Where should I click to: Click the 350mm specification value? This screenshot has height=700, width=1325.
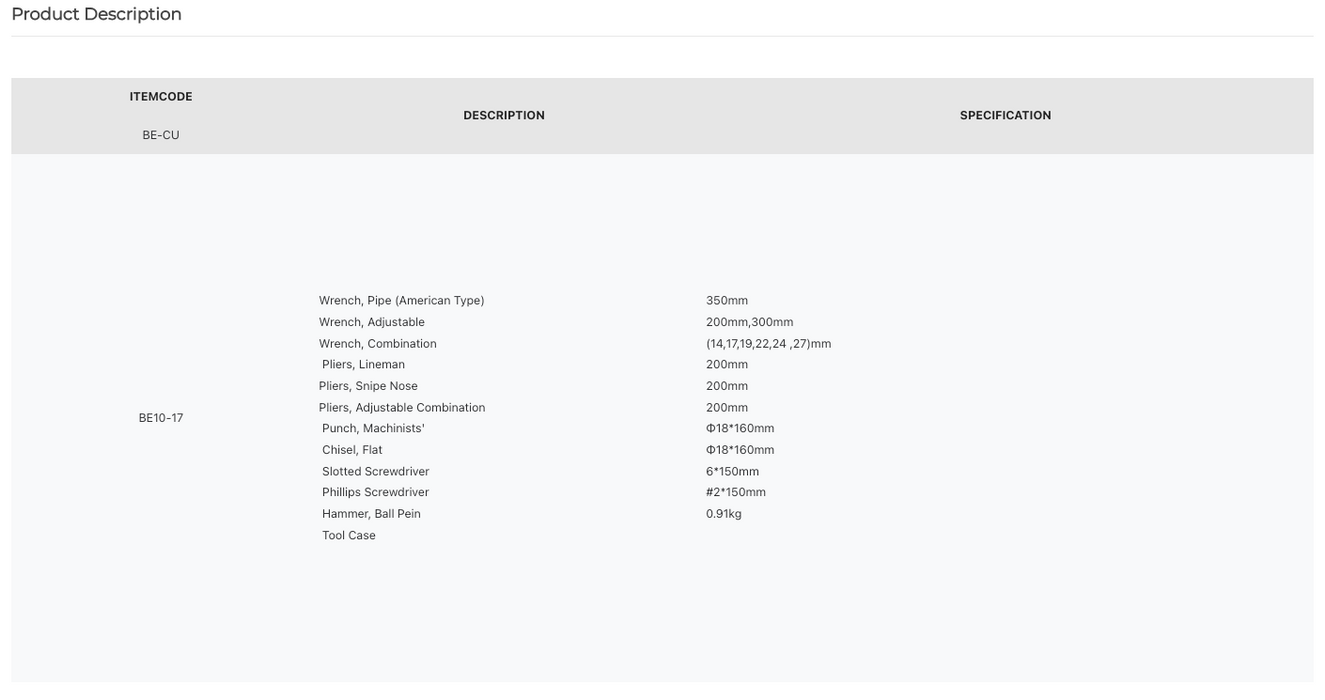point(727,301)
